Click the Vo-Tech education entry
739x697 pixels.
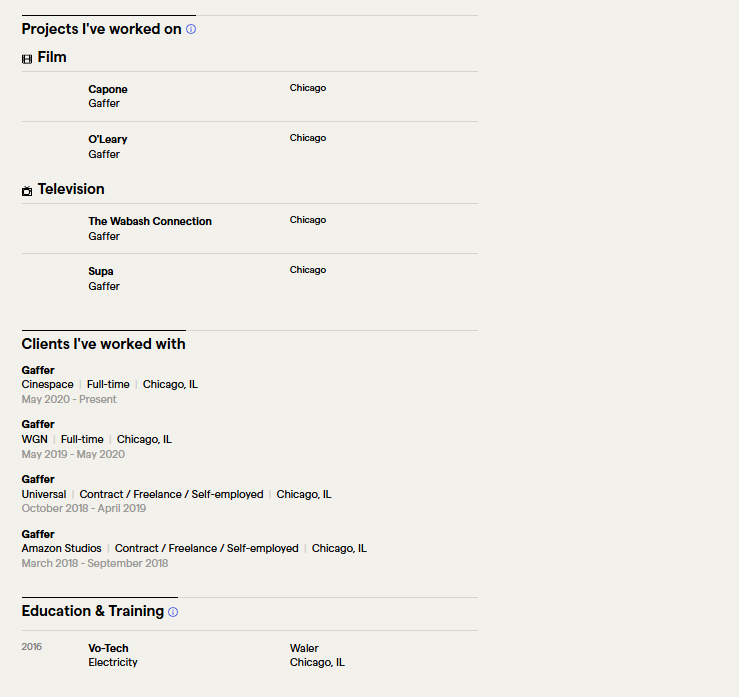108,648
